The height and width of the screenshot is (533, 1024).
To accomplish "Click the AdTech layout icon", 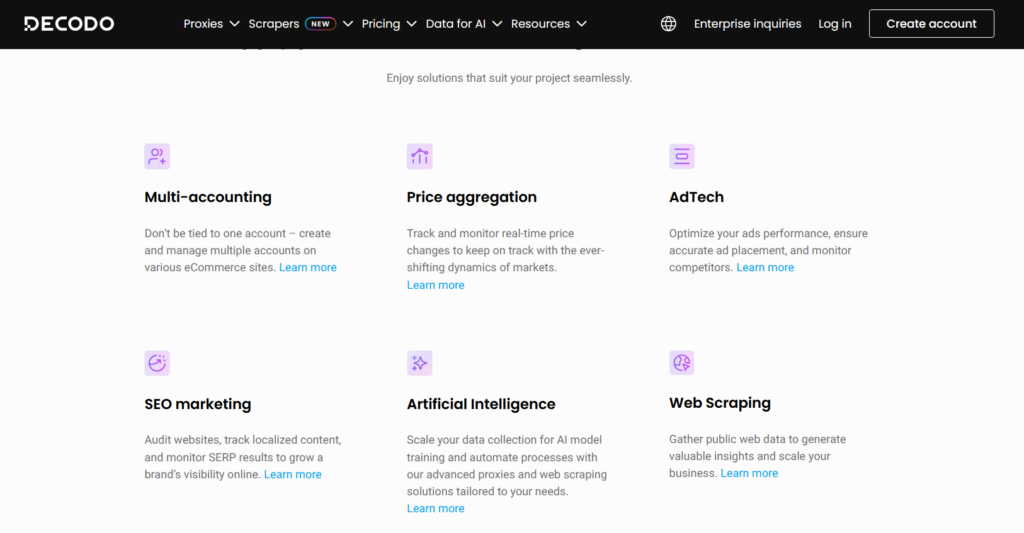I will point(682,156).
